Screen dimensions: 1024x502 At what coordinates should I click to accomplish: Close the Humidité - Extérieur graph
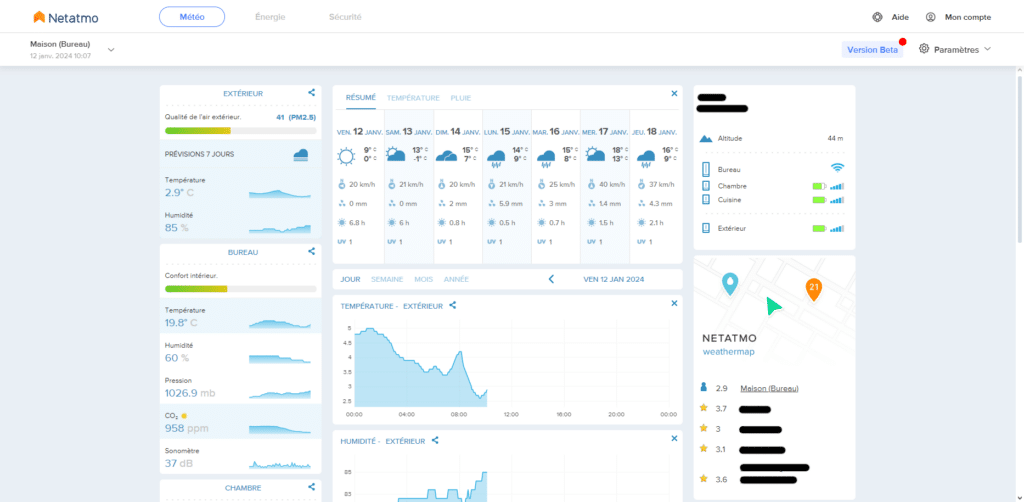pos(674,438)
